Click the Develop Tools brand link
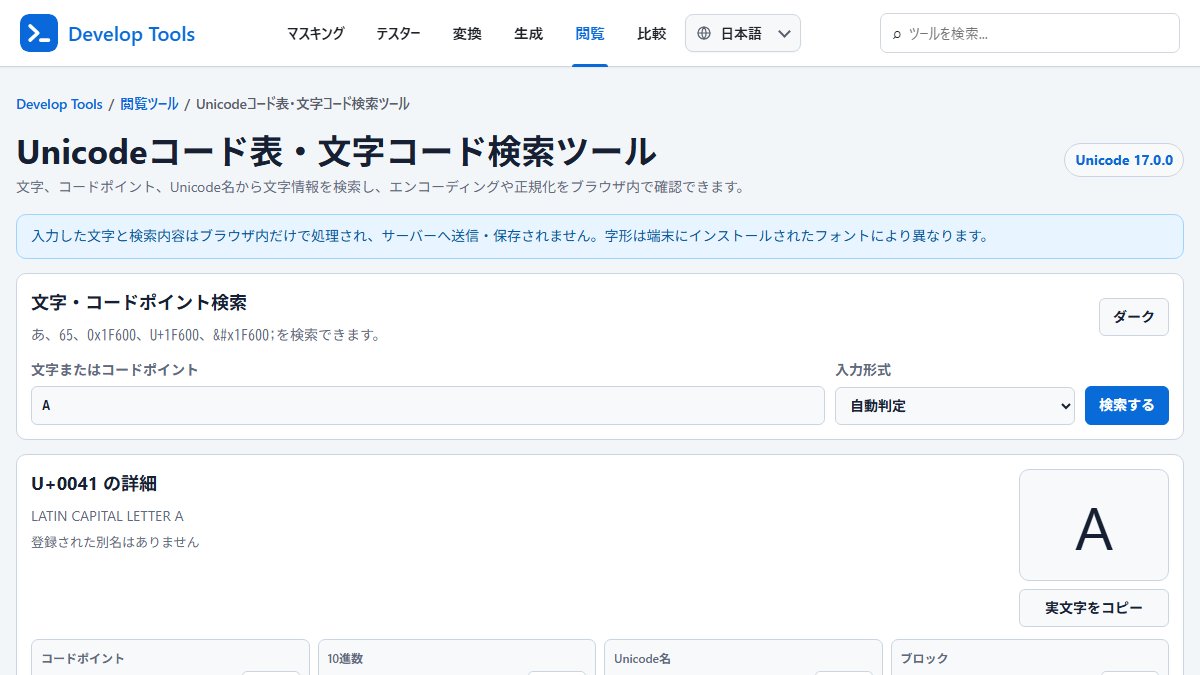 (x=131, y=35)
